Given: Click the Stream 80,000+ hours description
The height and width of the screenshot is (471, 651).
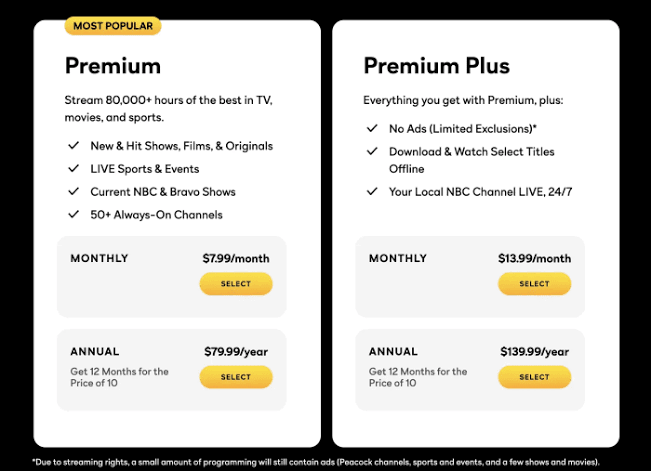Looking at the screenshot, I should coord(168,109).
